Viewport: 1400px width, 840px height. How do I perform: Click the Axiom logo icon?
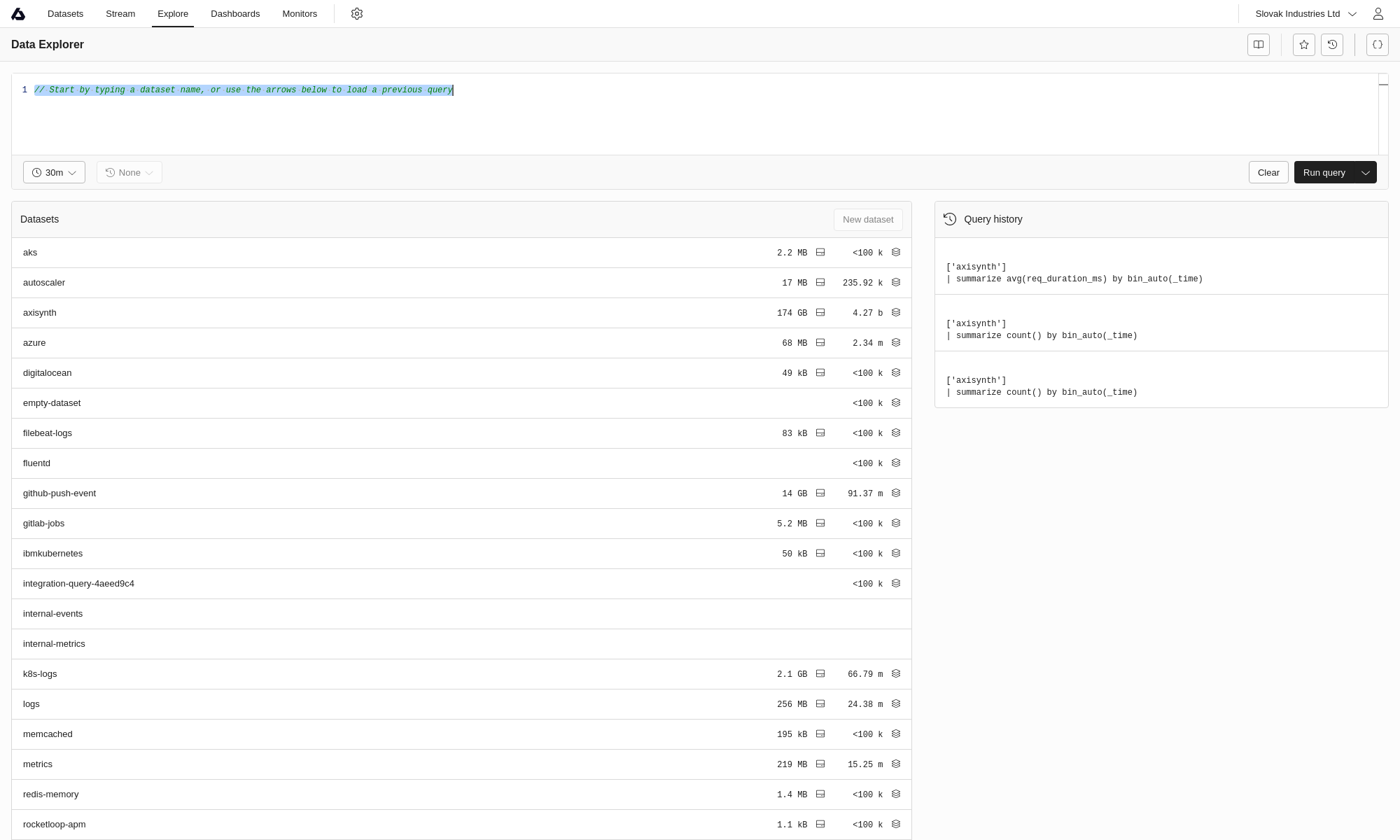coord(19,14)
